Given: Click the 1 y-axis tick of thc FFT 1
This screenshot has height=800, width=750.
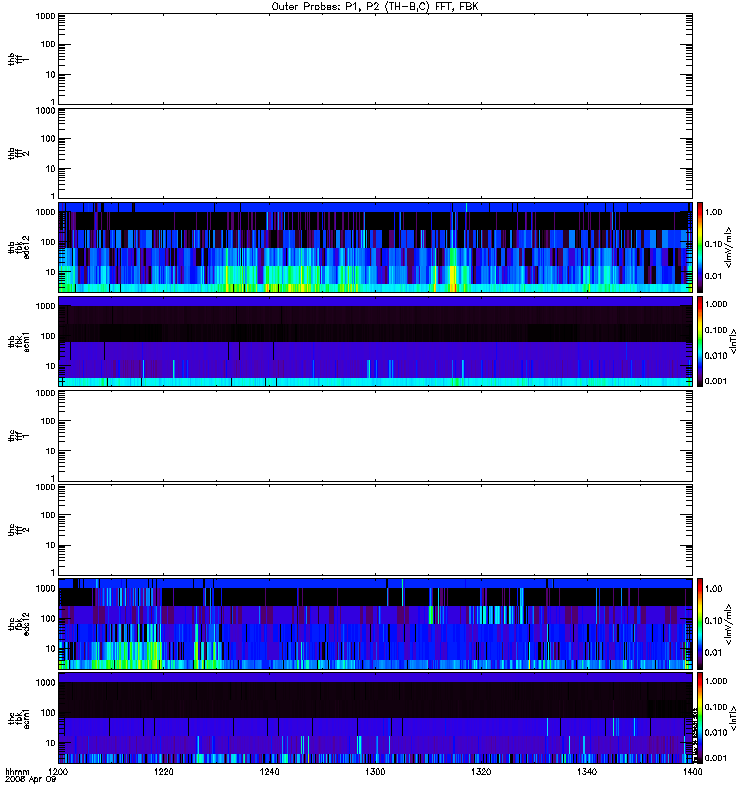Looking at the screenshot, I should (x=53, y=478).
